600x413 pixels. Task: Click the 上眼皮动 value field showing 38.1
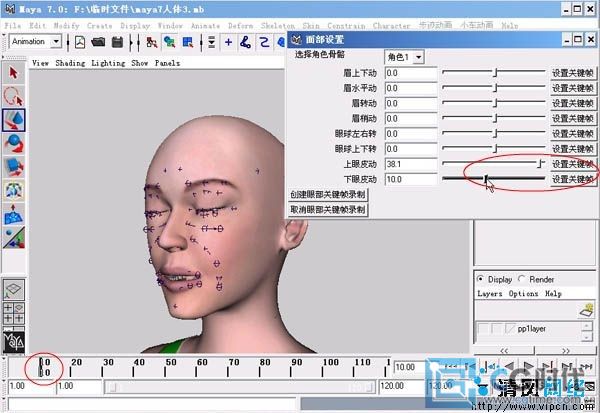click(x=411, y=164)
